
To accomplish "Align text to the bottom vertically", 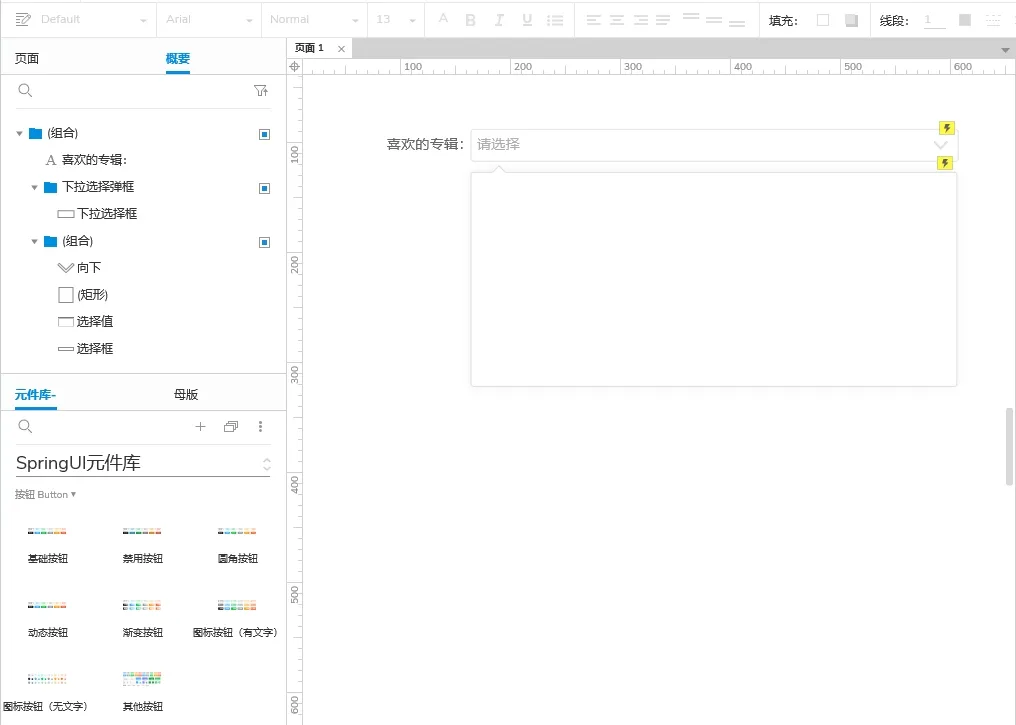I will coord(737,22).
